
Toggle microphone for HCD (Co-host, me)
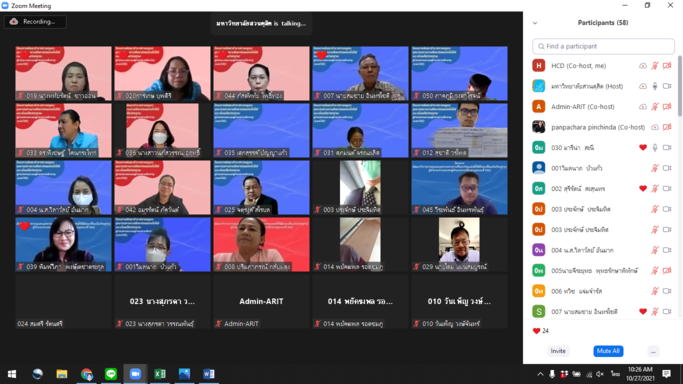655,66
